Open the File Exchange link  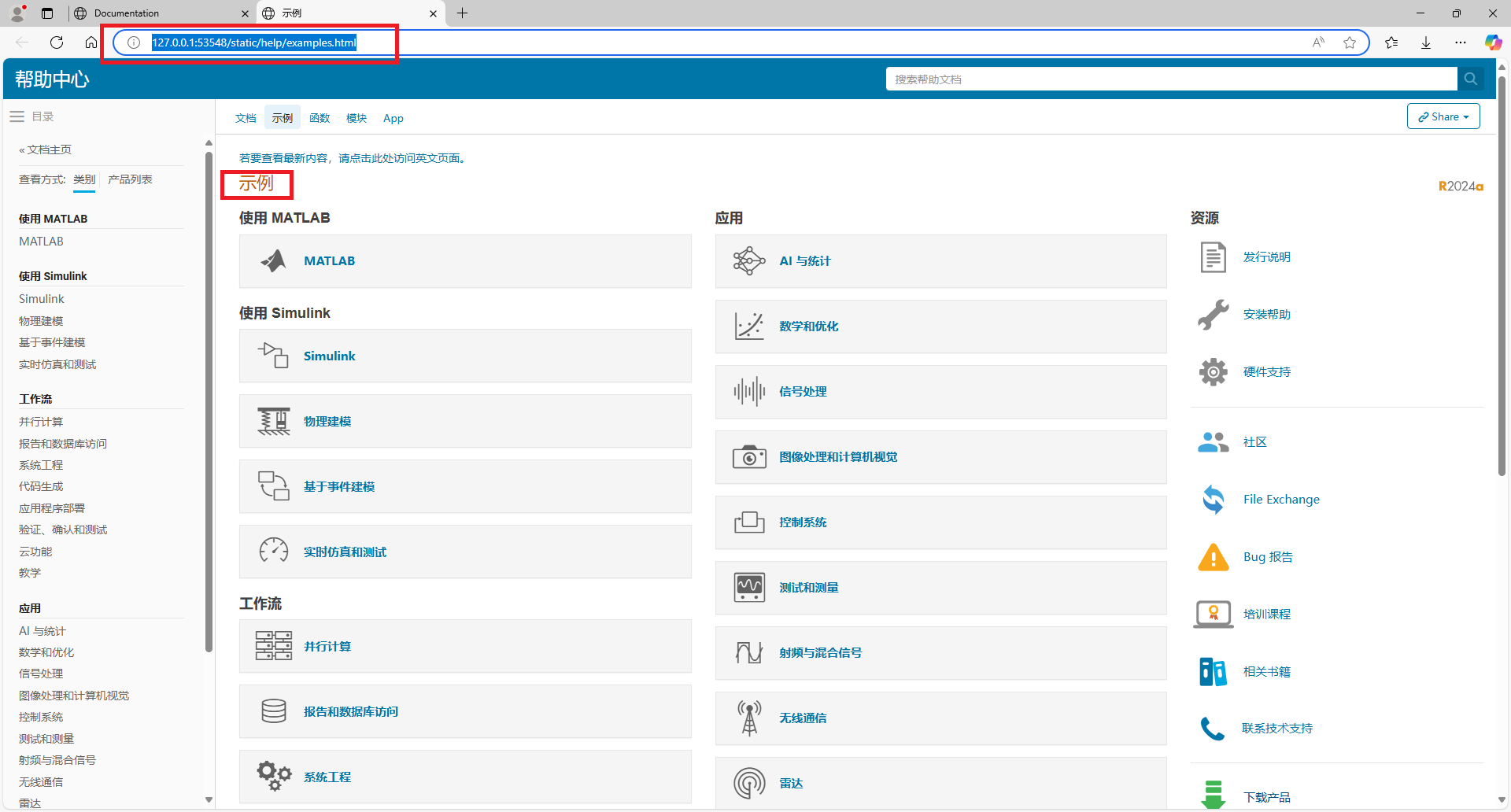tap(1281, 500)
